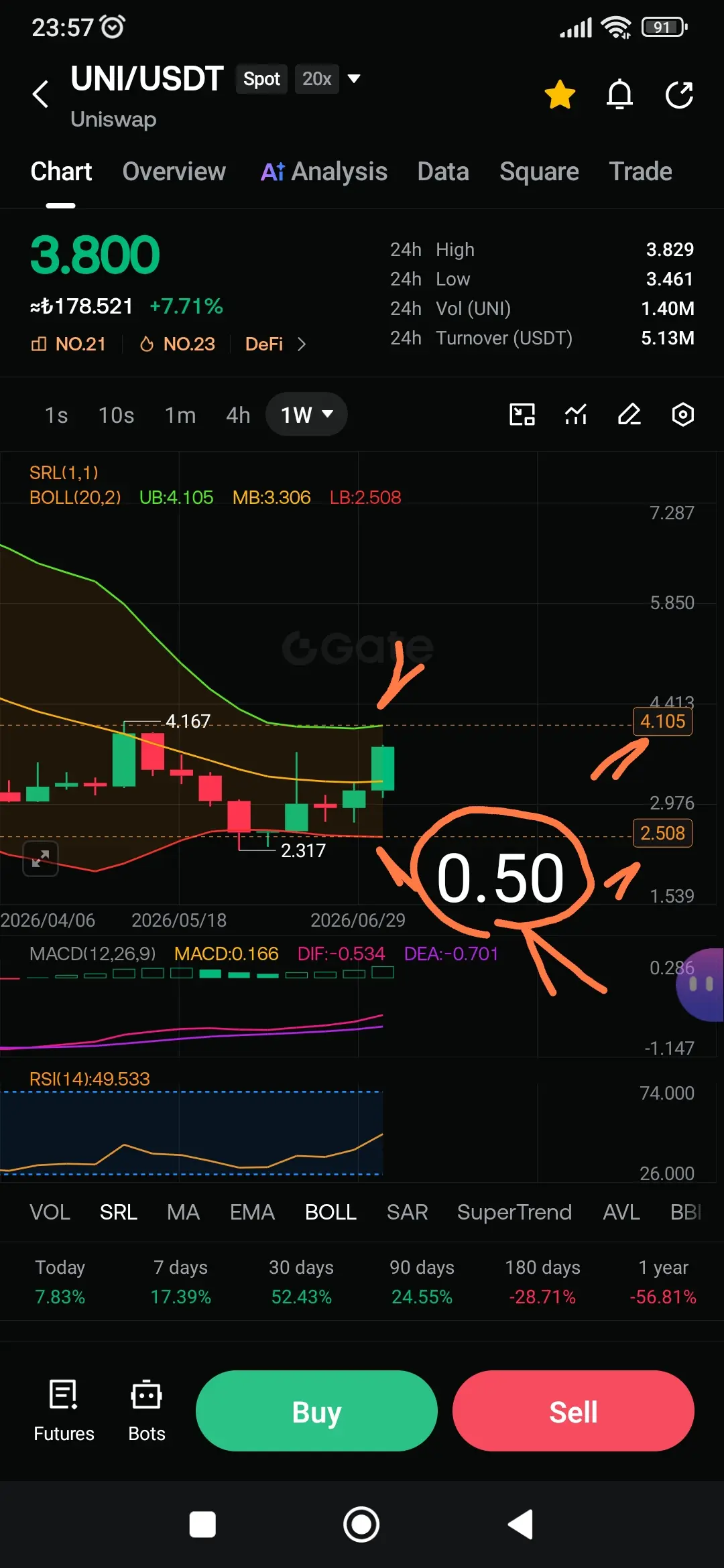Tap the 30 days 52.43% performance

[301, 1282]
